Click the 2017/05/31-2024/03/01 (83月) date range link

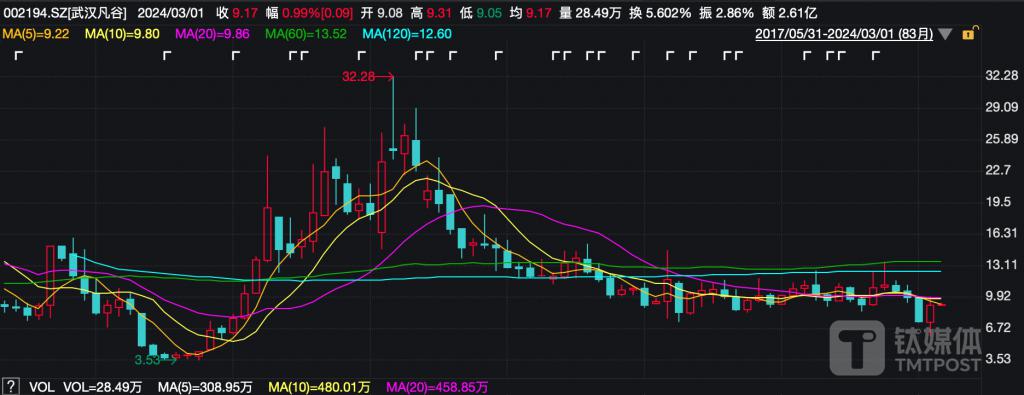pyautogui.click(x=844, y=34)
